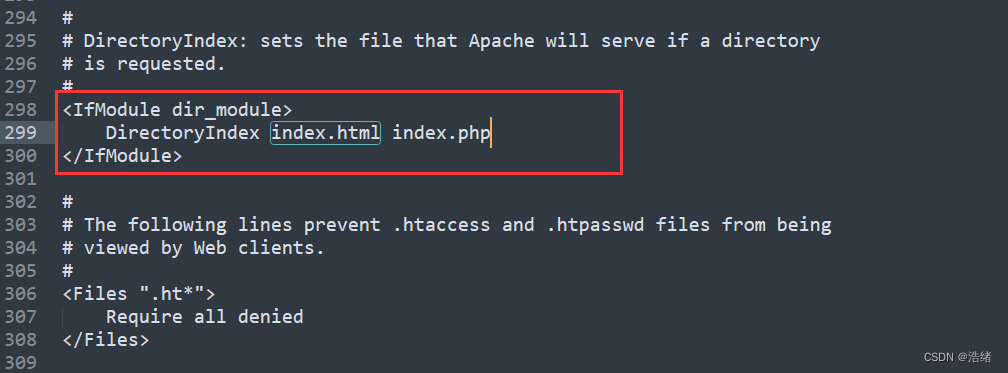Click the closing </Files> tag

point(106,340)
